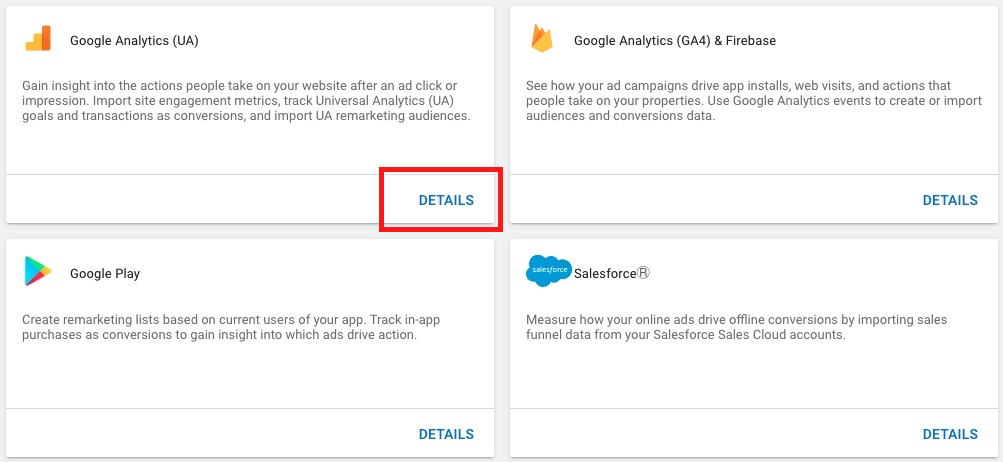The width and height of the screenshot is (1003, 462).
Task: Open DETAILS for Google Analytics (GA4) & Firebase
Action: click(x=949, y=200)
